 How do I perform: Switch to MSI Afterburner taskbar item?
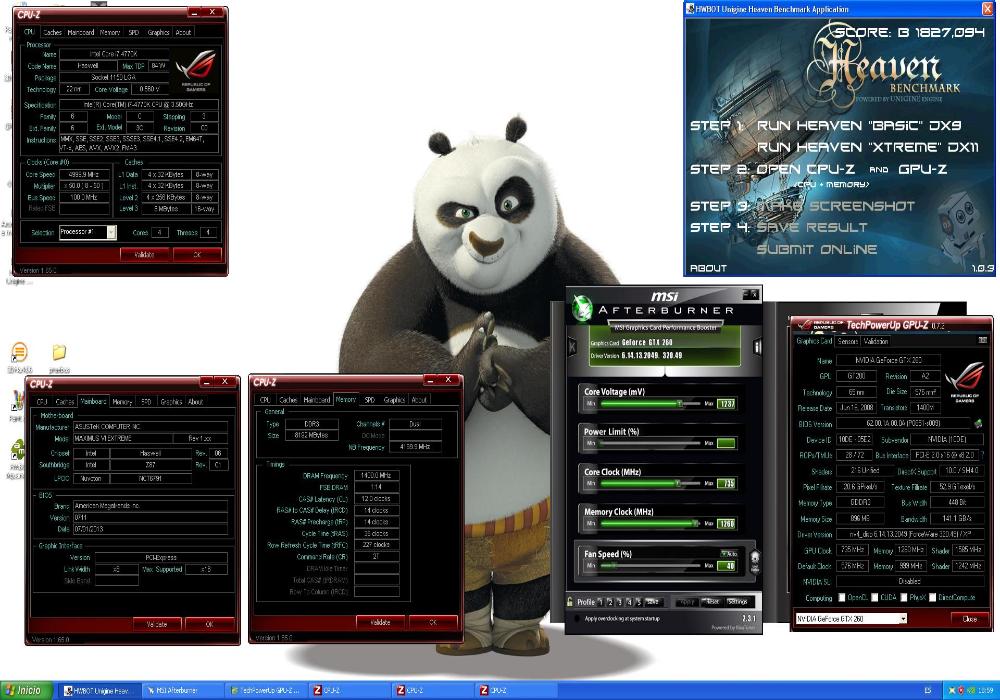click(182, 690)
